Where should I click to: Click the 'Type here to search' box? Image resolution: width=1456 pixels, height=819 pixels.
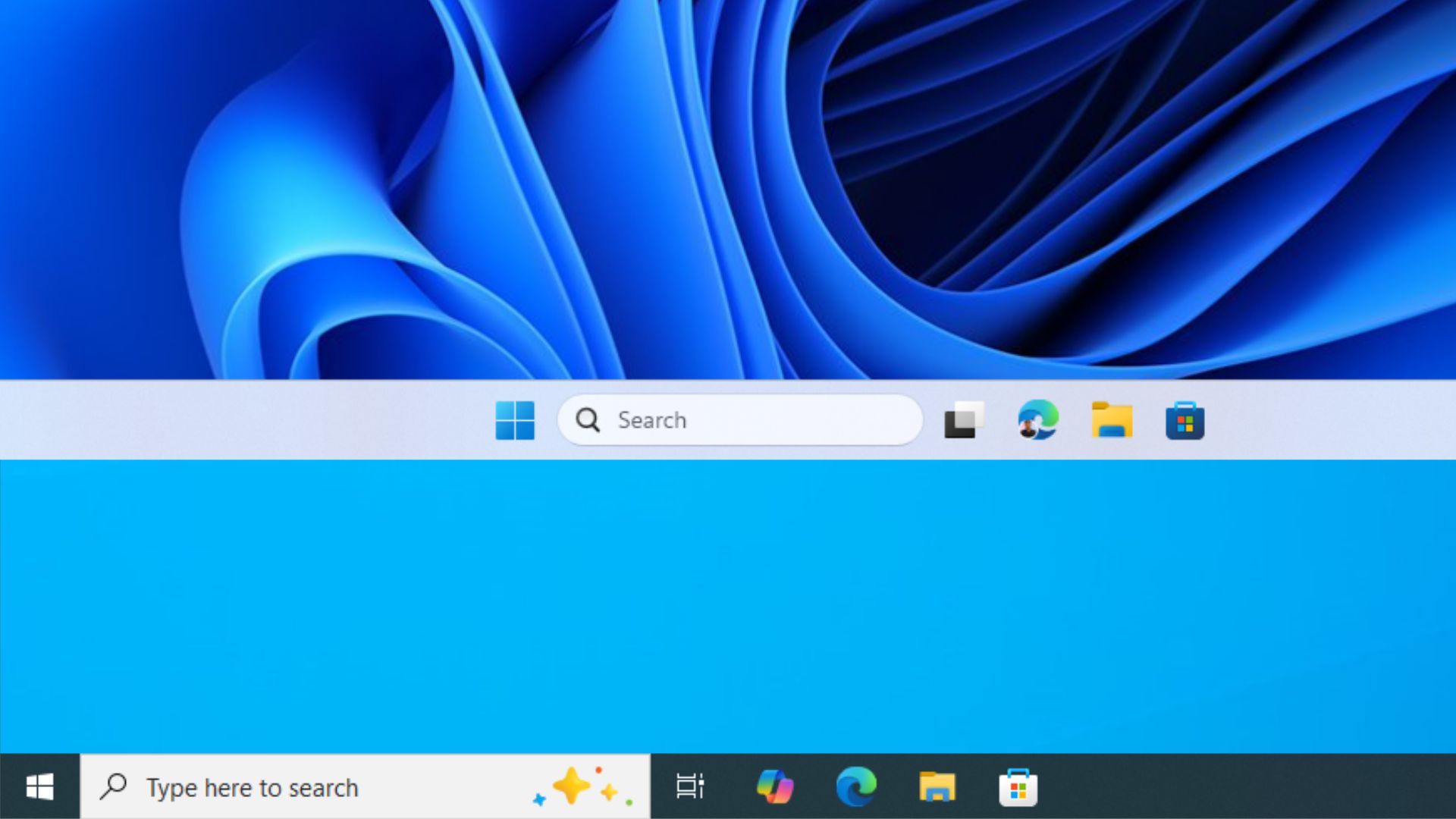pos(366,786)
